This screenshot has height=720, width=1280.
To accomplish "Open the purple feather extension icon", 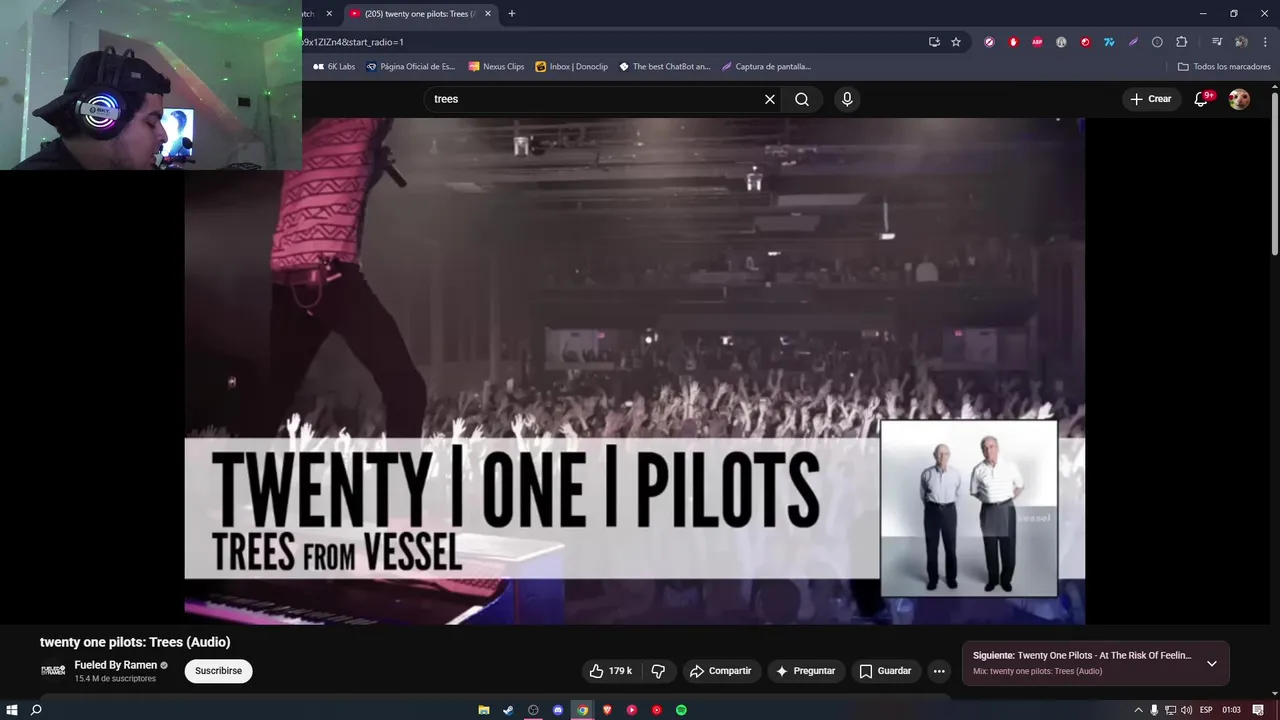I will 1133,42.
